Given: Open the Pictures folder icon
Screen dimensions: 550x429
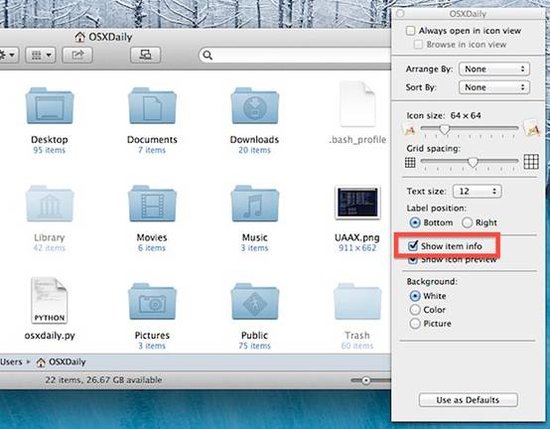Looking at the screenshot, I should [152, 302].
